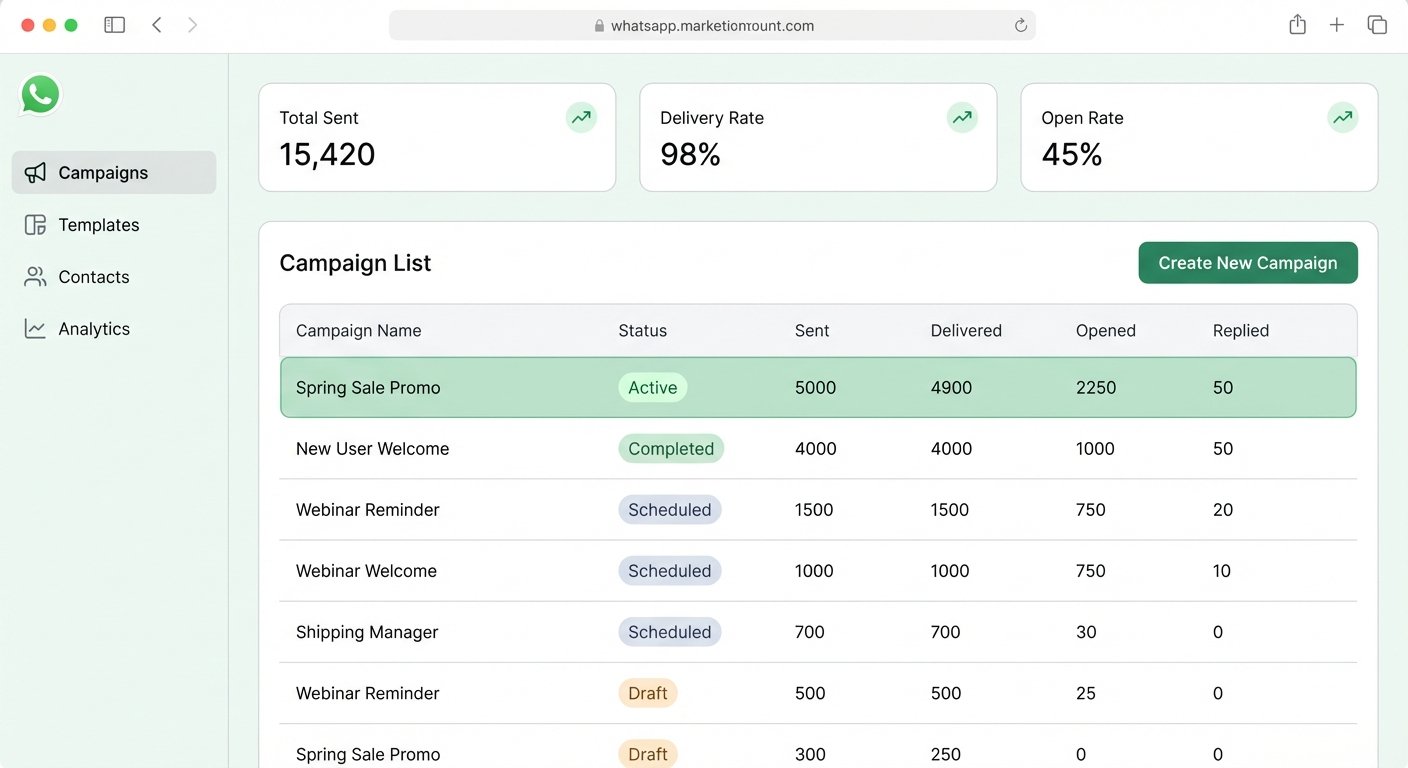Sort by the Status column header
The height and width of the screenshot is (768, 1408).
(x=642, y=331)
